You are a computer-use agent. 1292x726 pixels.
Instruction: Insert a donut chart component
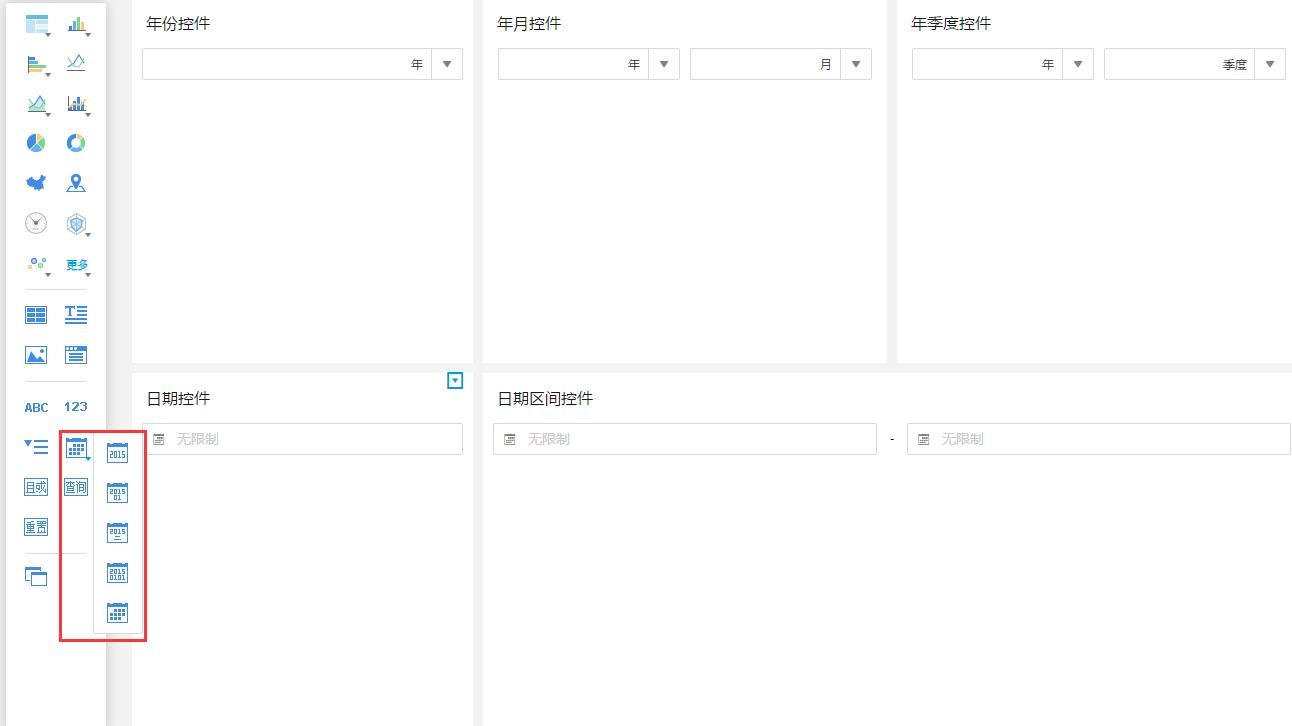coord(76,143)
